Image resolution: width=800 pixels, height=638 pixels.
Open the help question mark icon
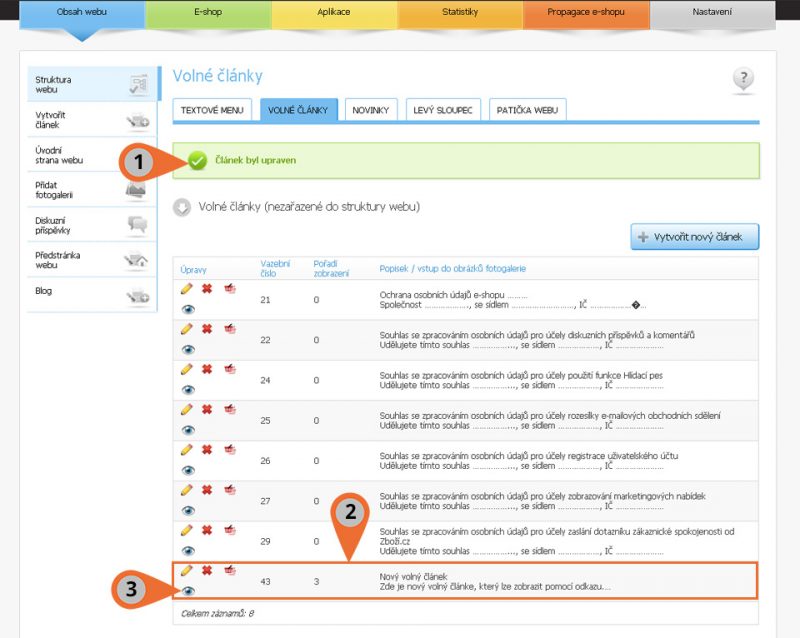[742, 80]
